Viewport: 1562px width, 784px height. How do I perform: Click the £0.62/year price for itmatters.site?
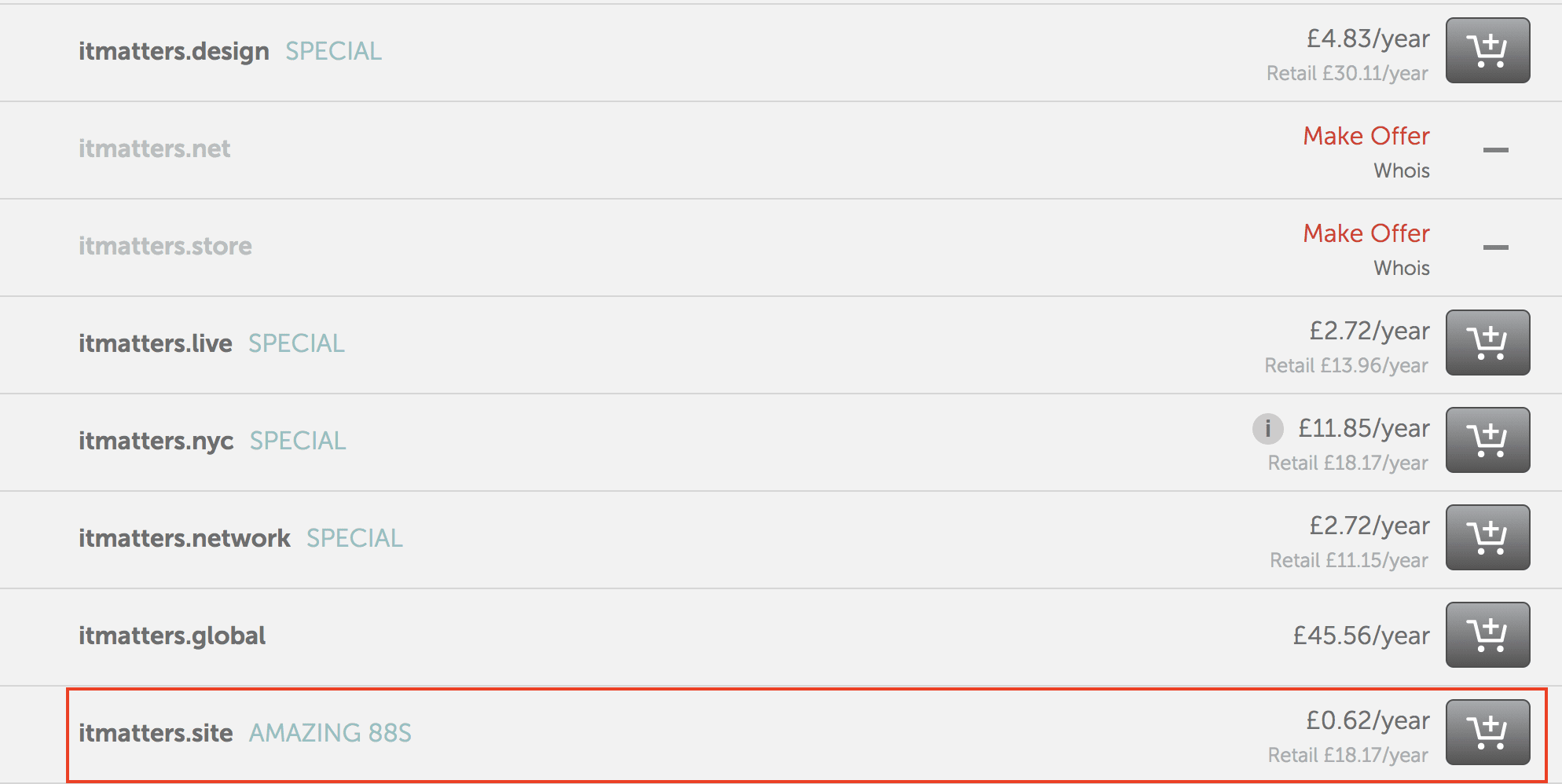click(1368, 720)
